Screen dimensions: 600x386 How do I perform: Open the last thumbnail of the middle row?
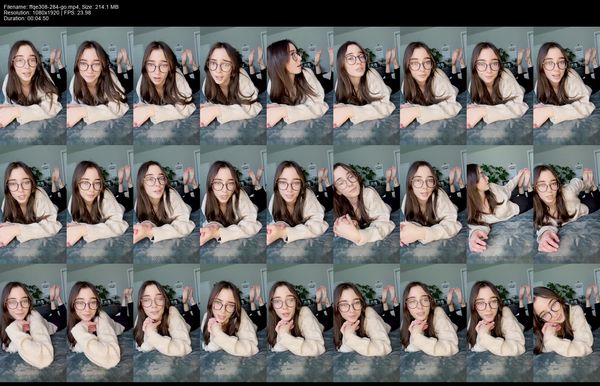click(x=566, y=205)
